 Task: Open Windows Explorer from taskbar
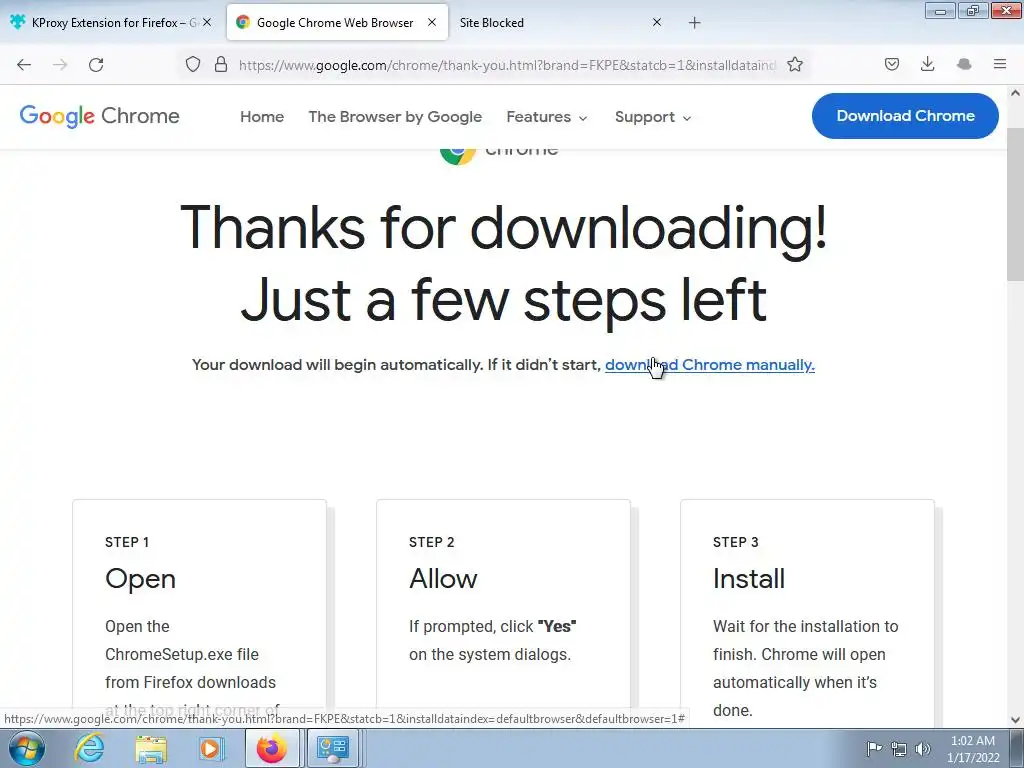coord(151,749)
